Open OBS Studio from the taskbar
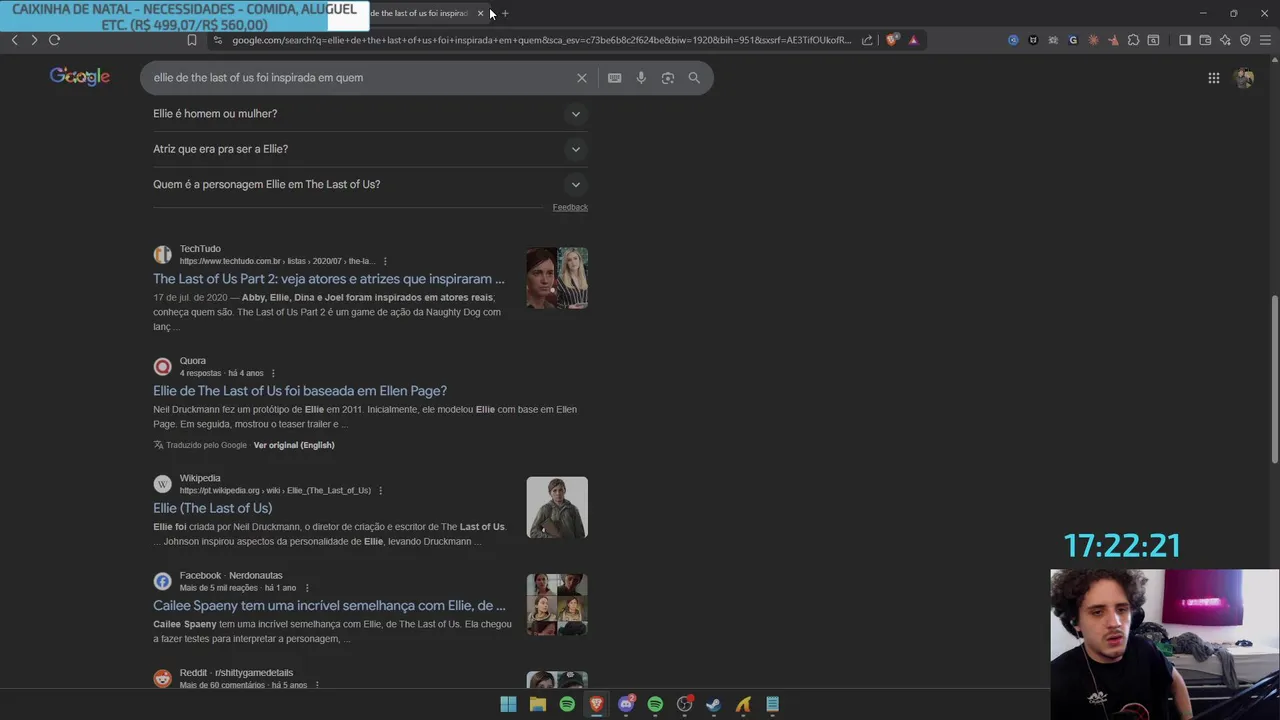The width and height of the screenshot is (1280, 720). point(684,704)
